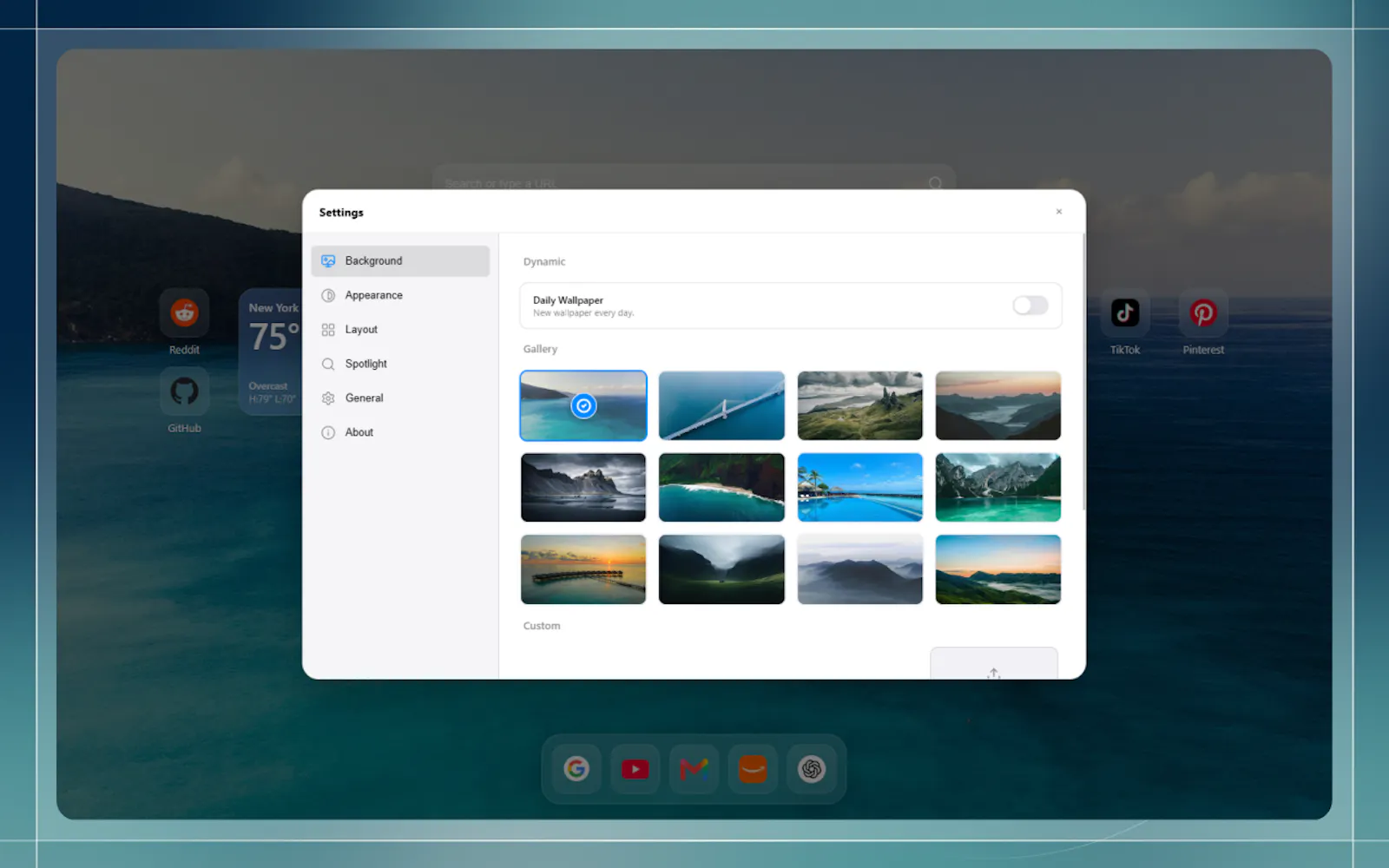This screenshot has width=1389, height=868.
Task: Choose the dark stormy mountain beach wallpaper
Action: (x=583, y=487)
